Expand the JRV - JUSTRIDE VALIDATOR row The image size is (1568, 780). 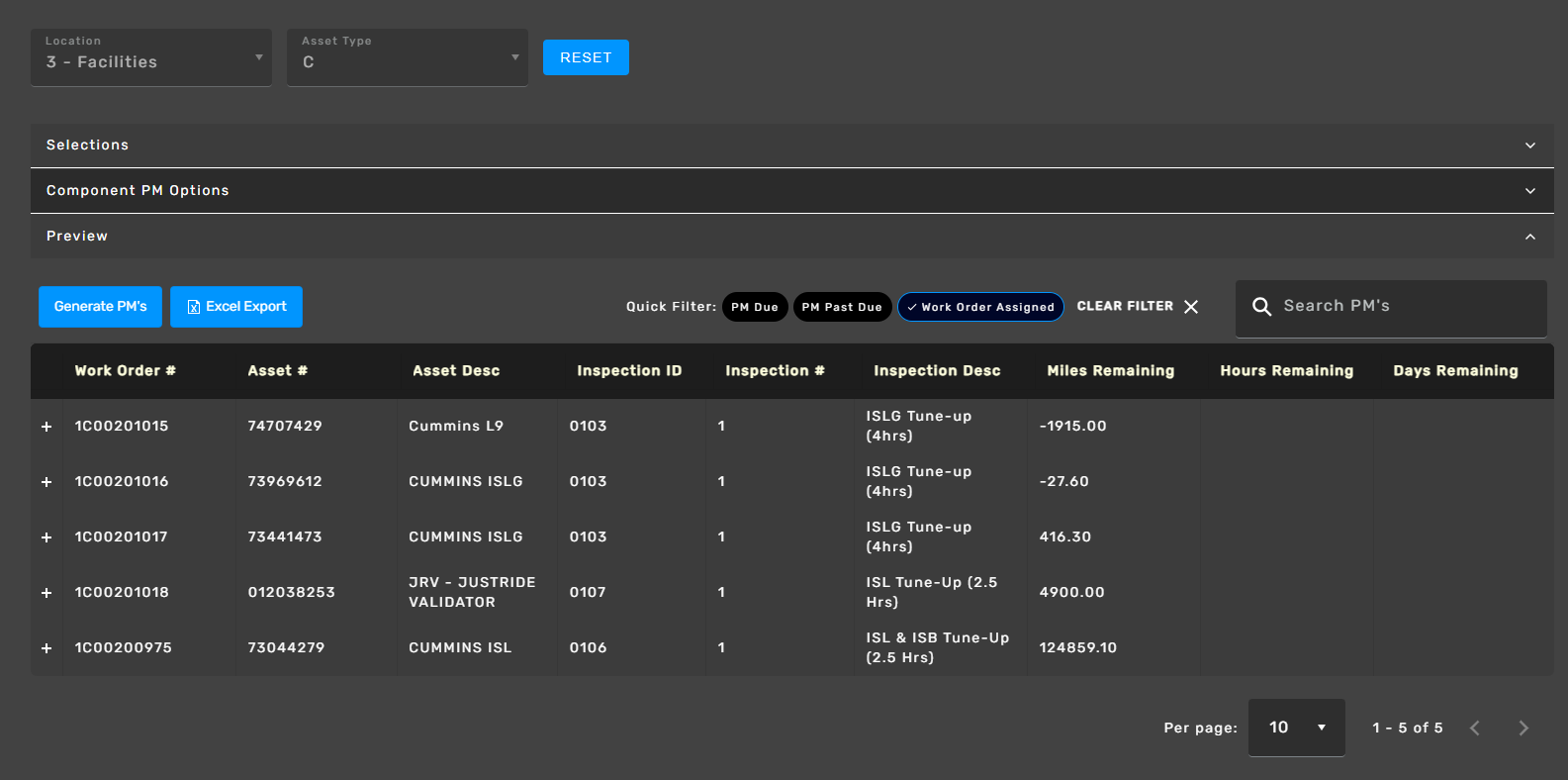click(46, 593)
